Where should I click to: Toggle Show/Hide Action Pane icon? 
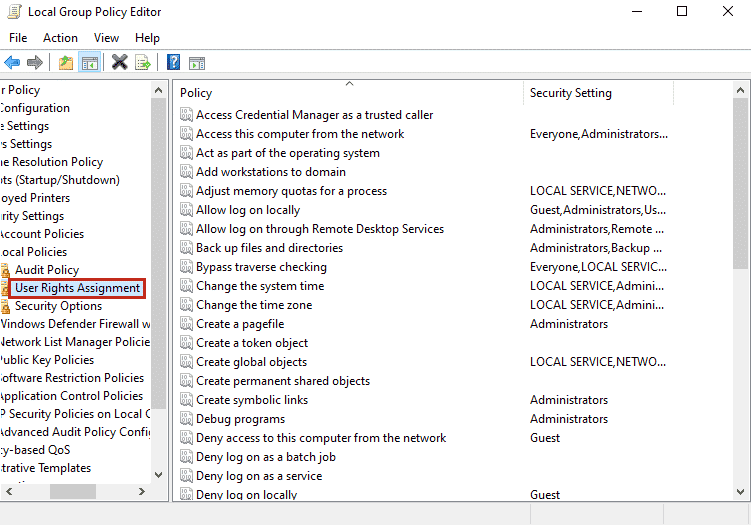[x=197, y=63]
